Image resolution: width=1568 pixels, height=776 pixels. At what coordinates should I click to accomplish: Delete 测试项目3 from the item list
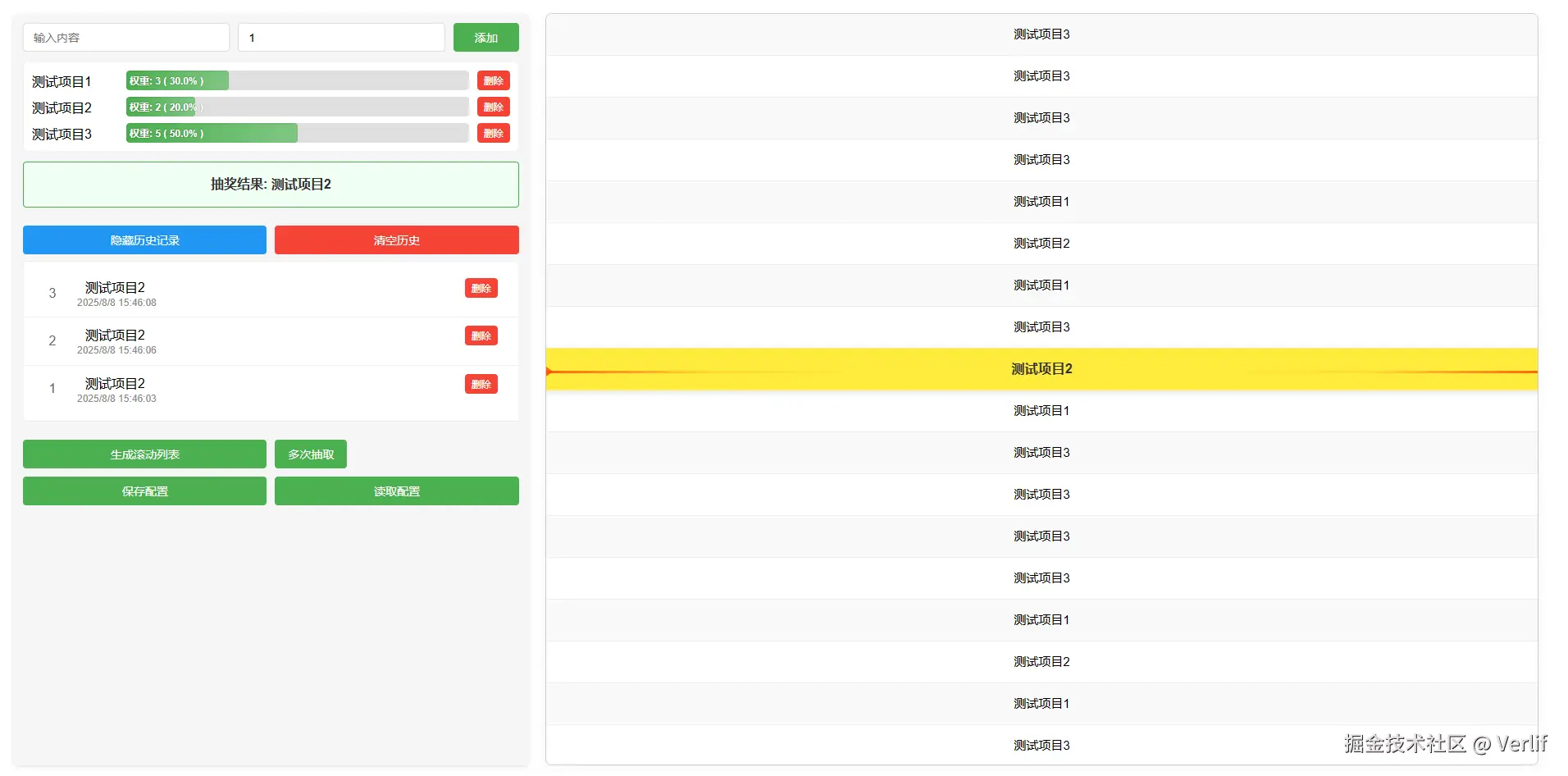coord(493,134)
